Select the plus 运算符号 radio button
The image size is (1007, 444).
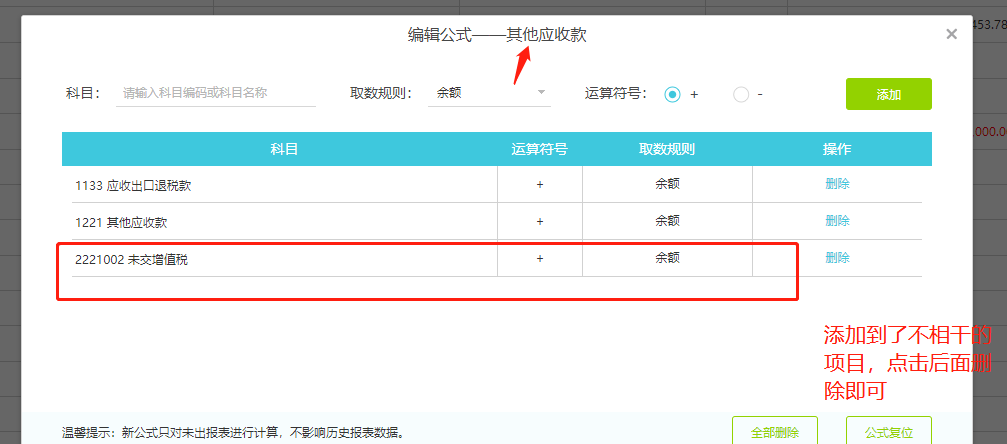[672, 94]
